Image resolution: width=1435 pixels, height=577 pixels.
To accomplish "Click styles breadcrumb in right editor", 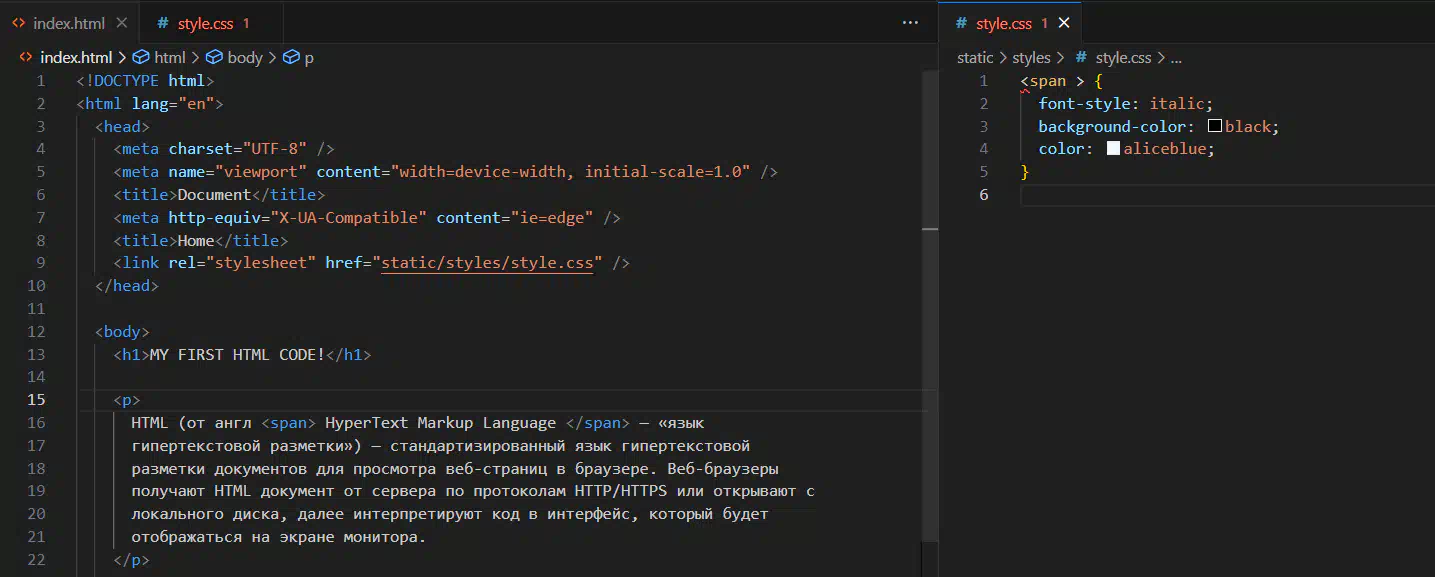I will click(1031, 58).
